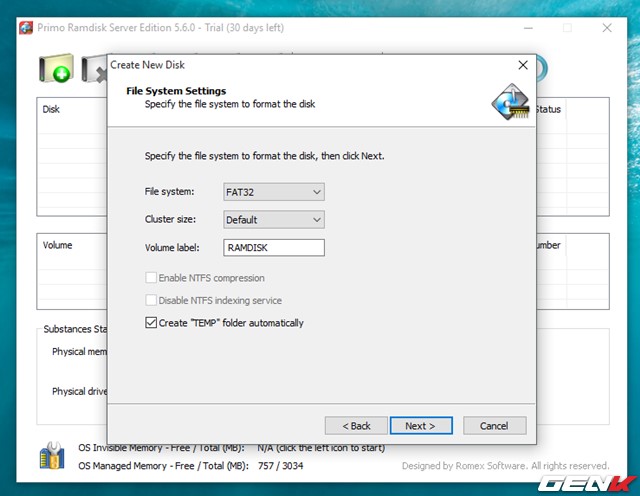Click the create new disk toolbar icon

(57, 68)
